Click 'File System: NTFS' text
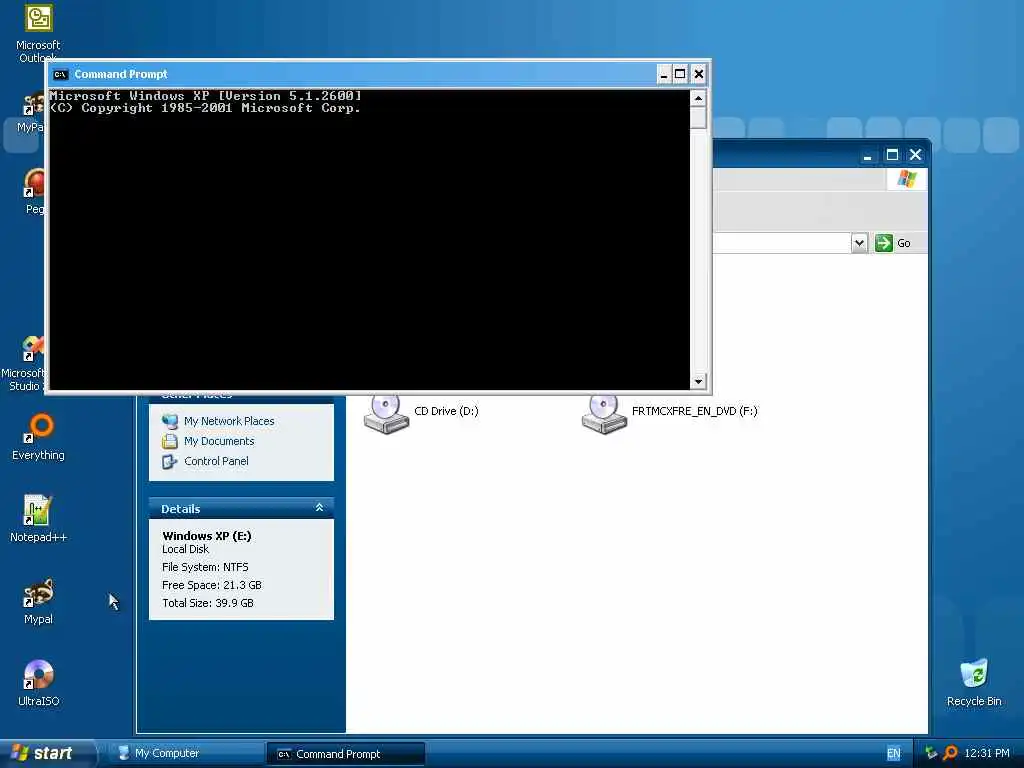Viewport: 1024px width, 768px height. [205, 567]
